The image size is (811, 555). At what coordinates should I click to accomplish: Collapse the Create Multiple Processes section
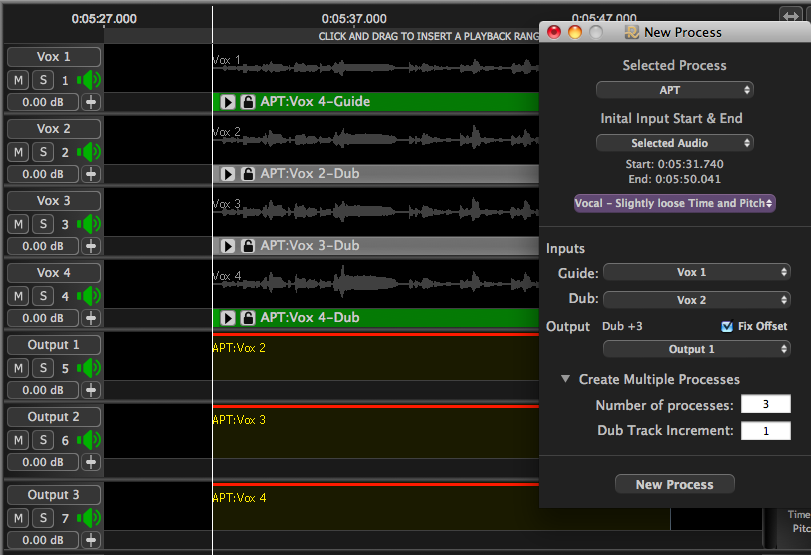pos(566,379)
